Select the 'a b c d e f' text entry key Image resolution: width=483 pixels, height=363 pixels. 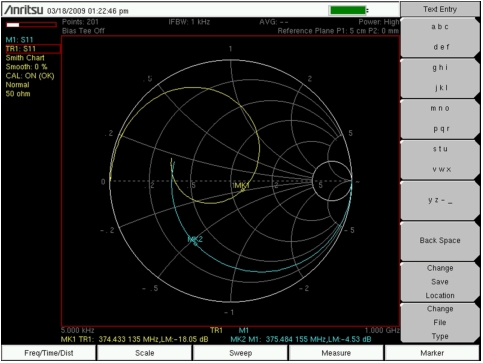[x=440, y=37]
